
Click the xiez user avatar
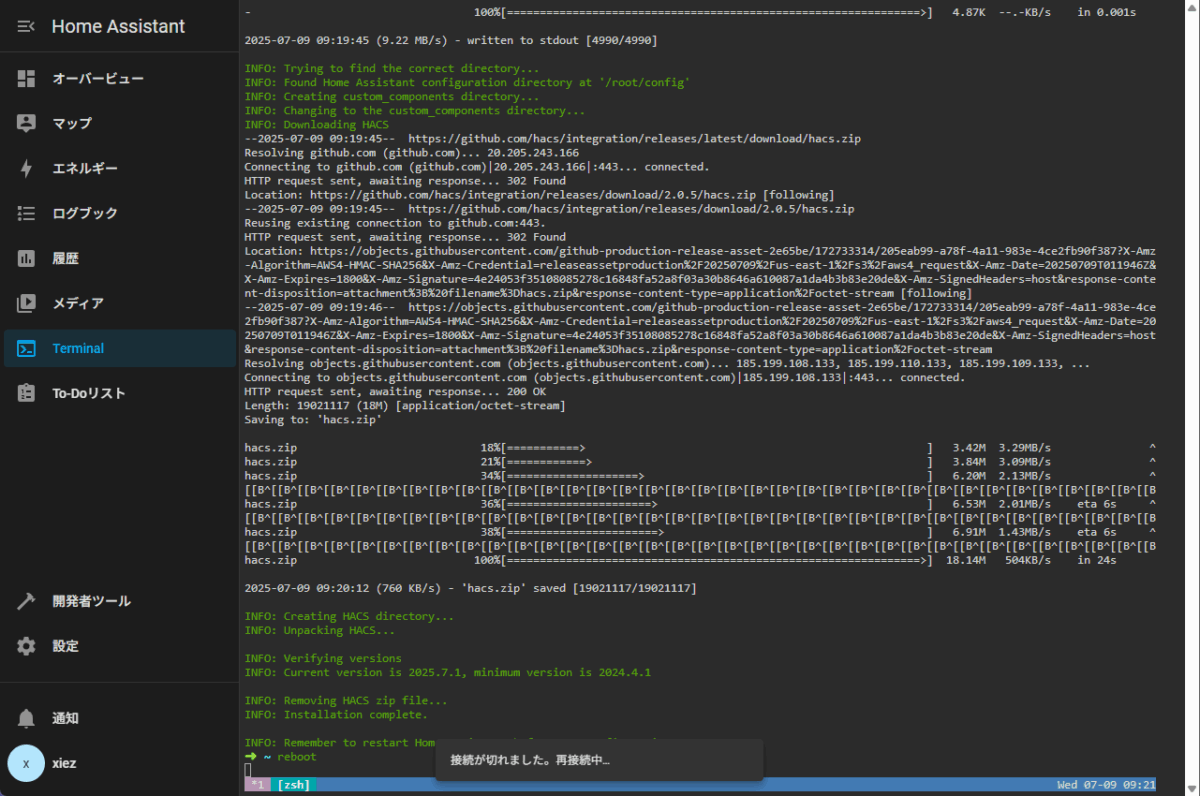pos(26,763)
